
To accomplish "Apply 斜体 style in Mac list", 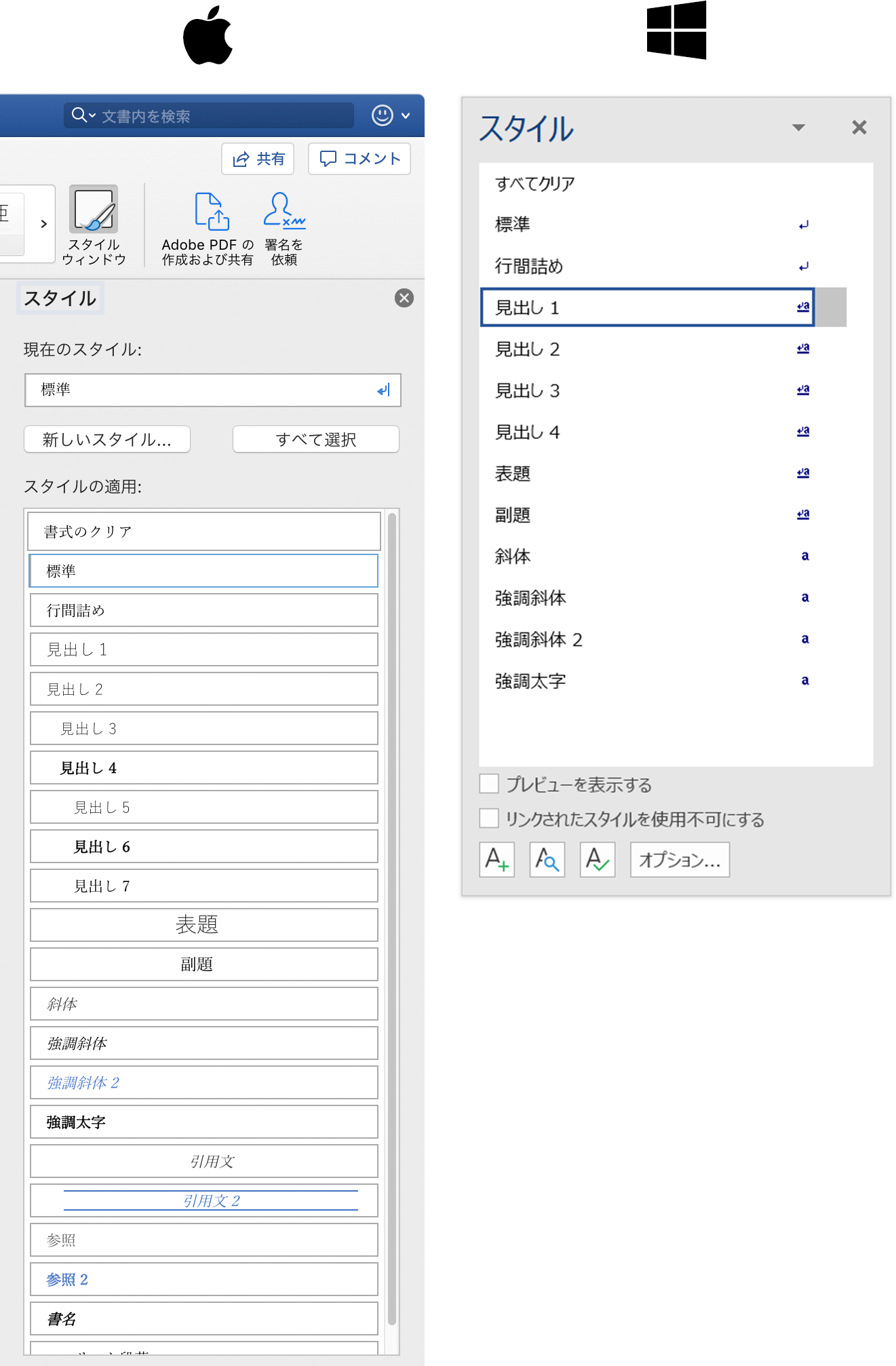I will 204,1004.
